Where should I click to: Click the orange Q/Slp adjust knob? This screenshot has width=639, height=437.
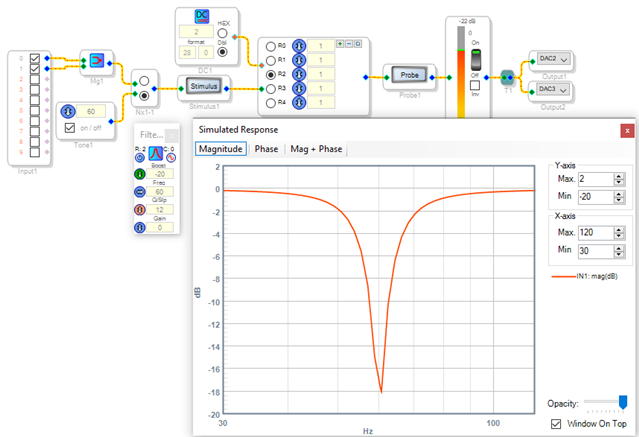tap(140, 210)
